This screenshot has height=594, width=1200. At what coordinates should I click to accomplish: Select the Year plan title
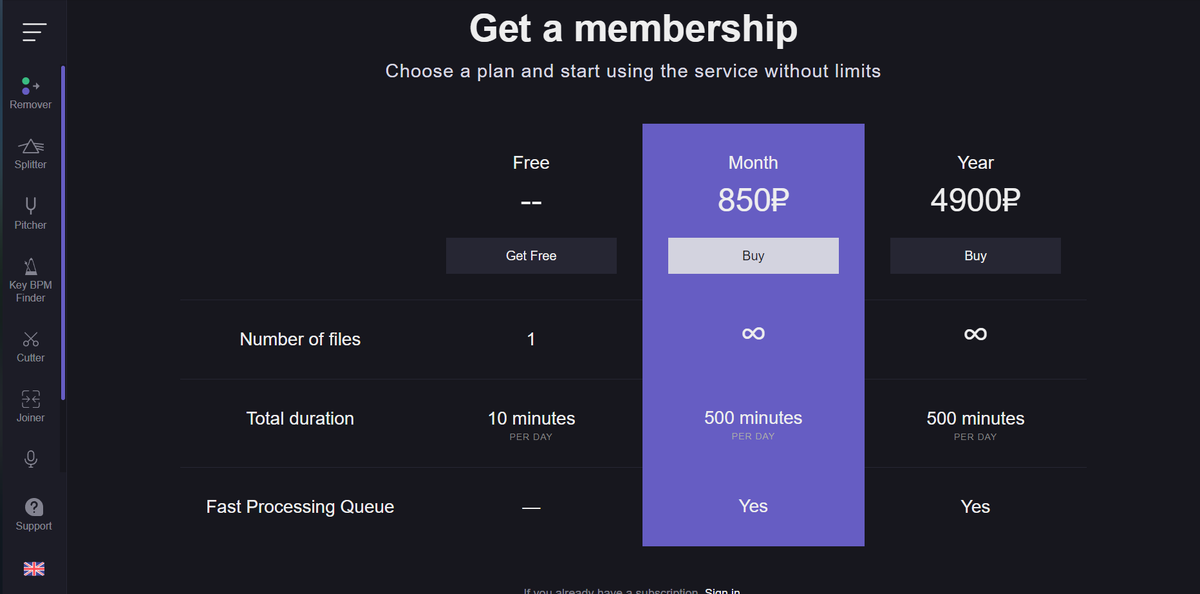[x=975, y=163]
